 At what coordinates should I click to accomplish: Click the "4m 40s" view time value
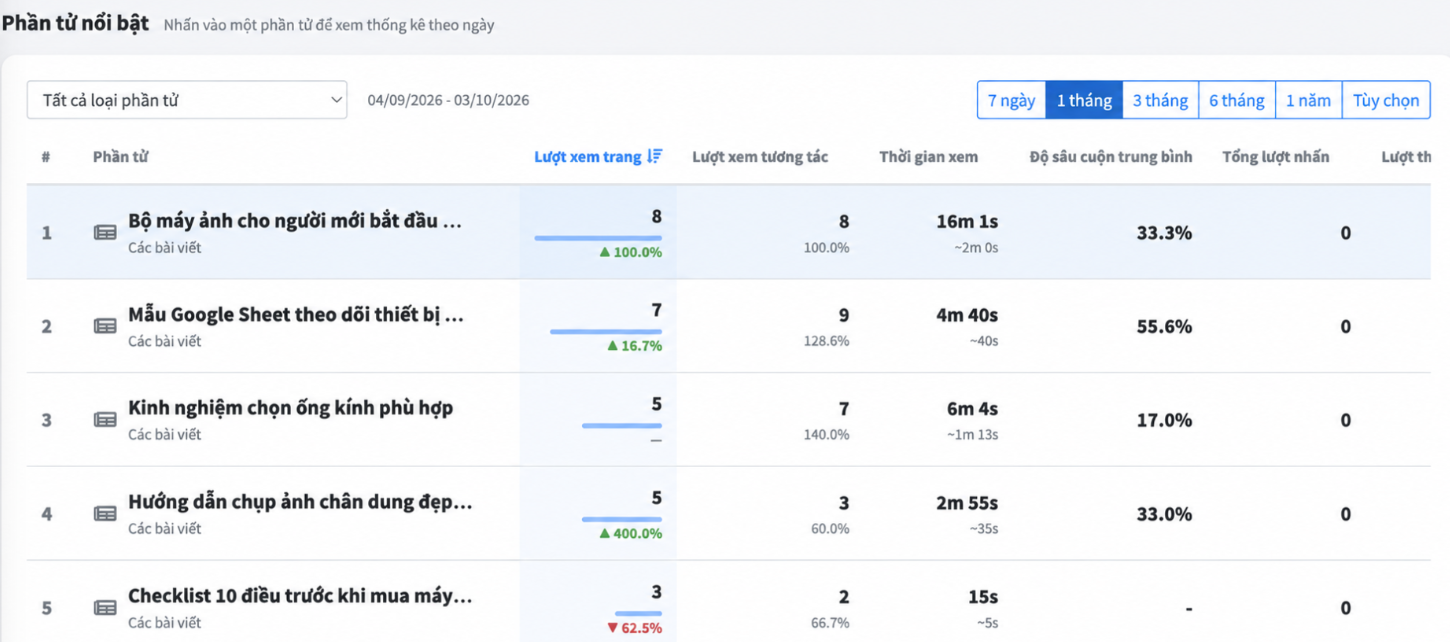pyautogui.click(x=967, y=315)
